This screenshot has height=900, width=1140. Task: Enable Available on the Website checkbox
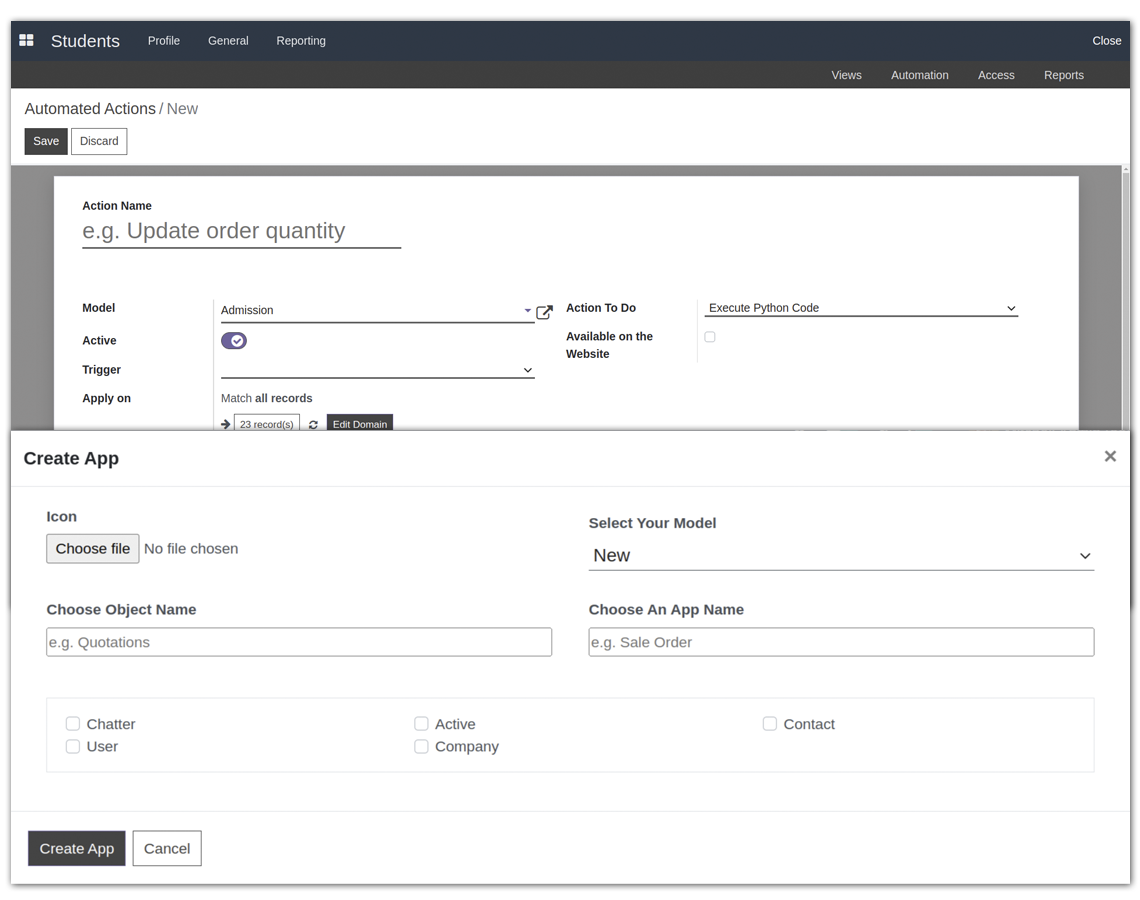click(x=710, y=337)
